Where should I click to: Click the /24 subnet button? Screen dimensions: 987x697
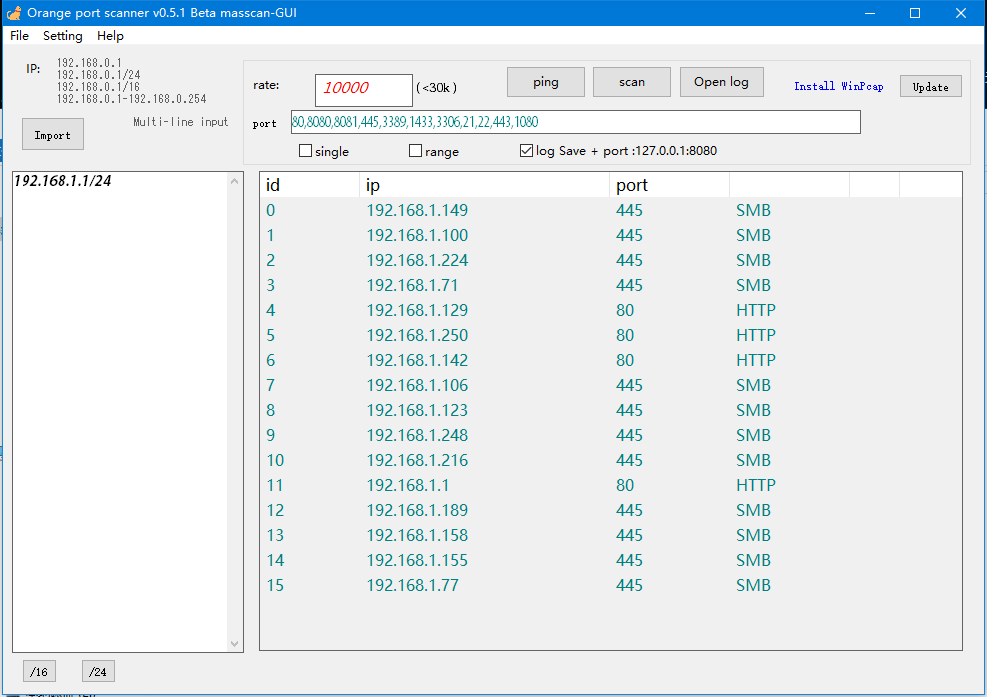98,672
